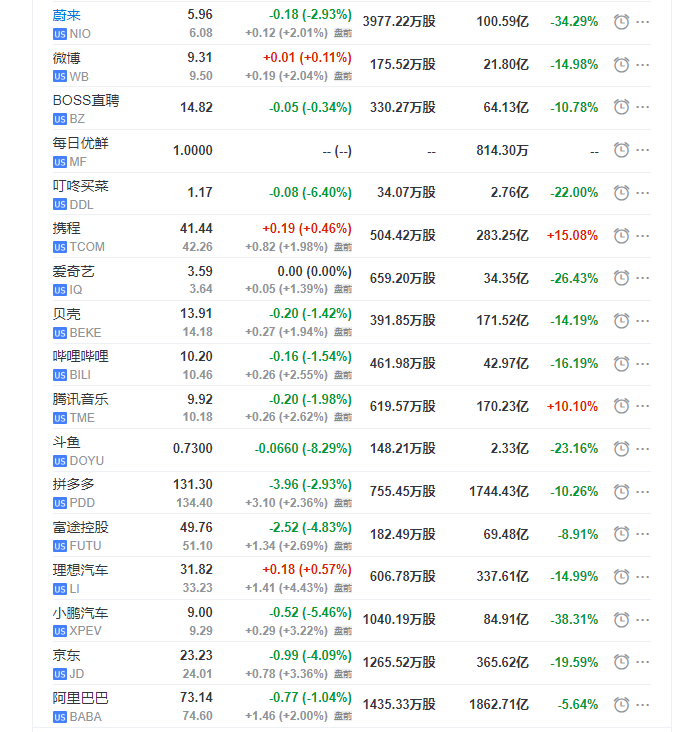The image size is (673, 732).
Task: Click the -38.31% yearly change value
Action: coord(574,619)
